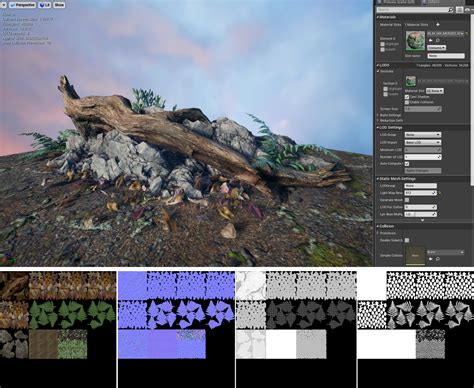Image resolution: width=474 pixels, height=388 pixels.
Task: Enable Highlight checkbox for Section 0
Action: tap(386, 89)
